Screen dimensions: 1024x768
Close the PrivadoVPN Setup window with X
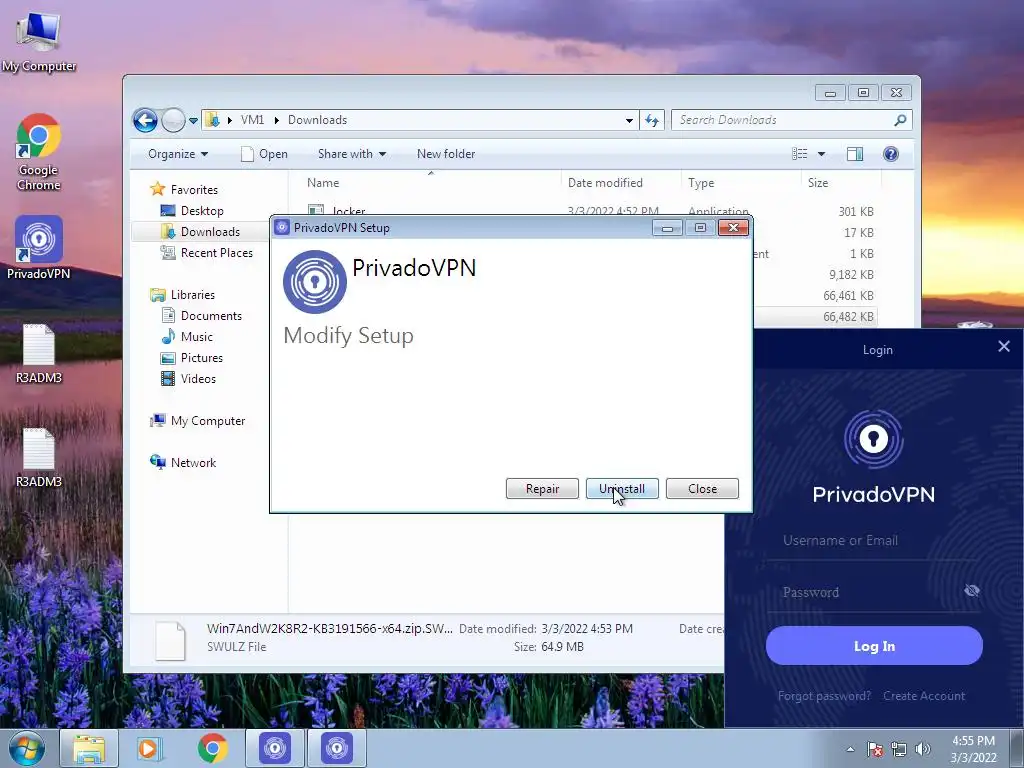(733, 227)
